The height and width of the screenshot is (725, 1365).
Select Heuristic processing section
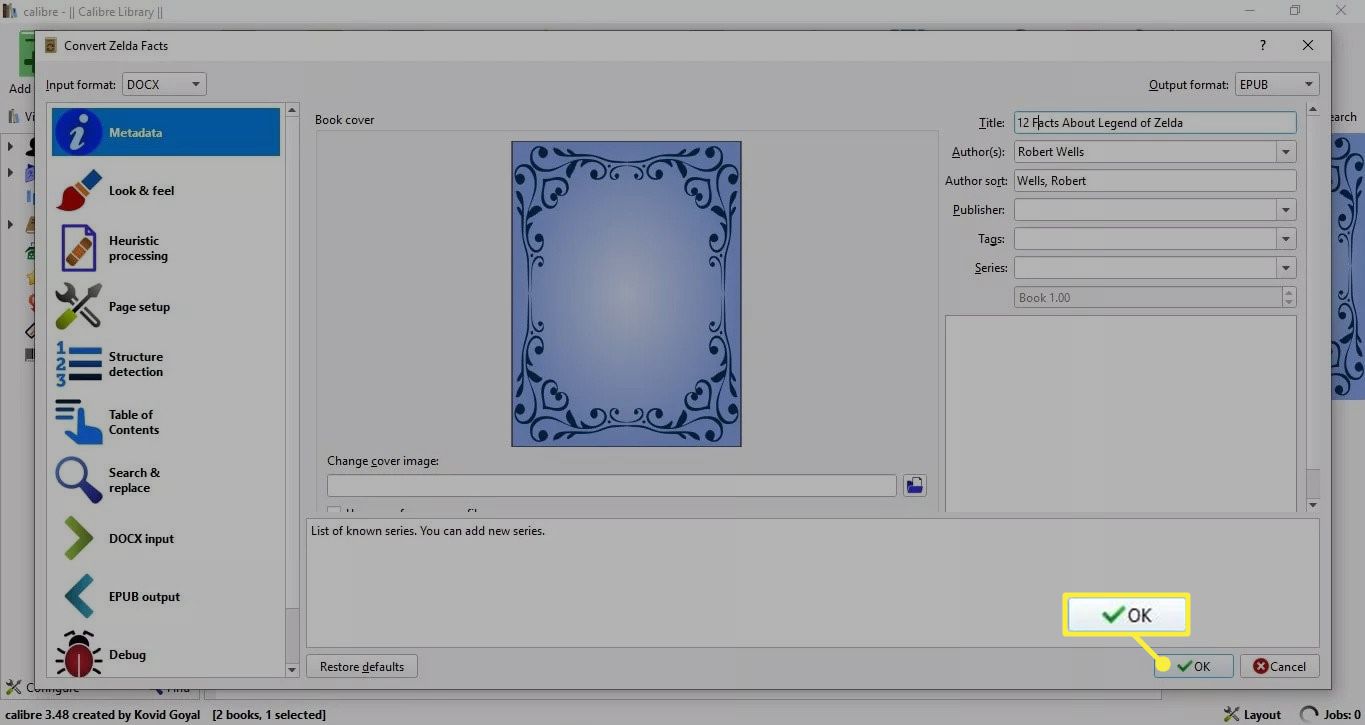(166, 248)
